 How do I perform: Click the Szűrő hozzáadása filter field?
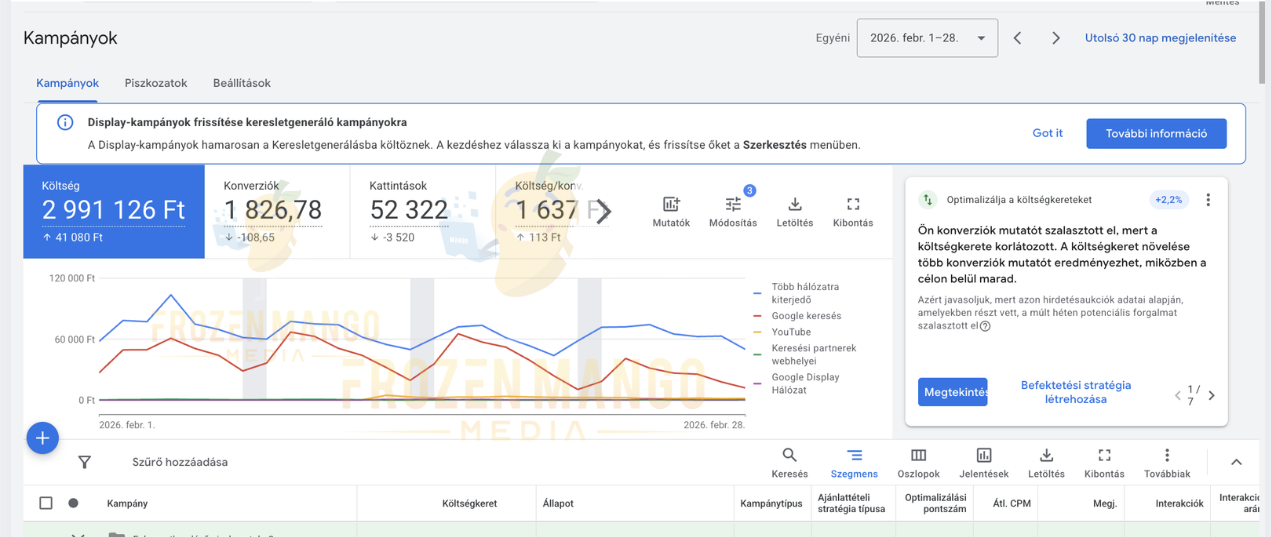[x=180, y=462]
